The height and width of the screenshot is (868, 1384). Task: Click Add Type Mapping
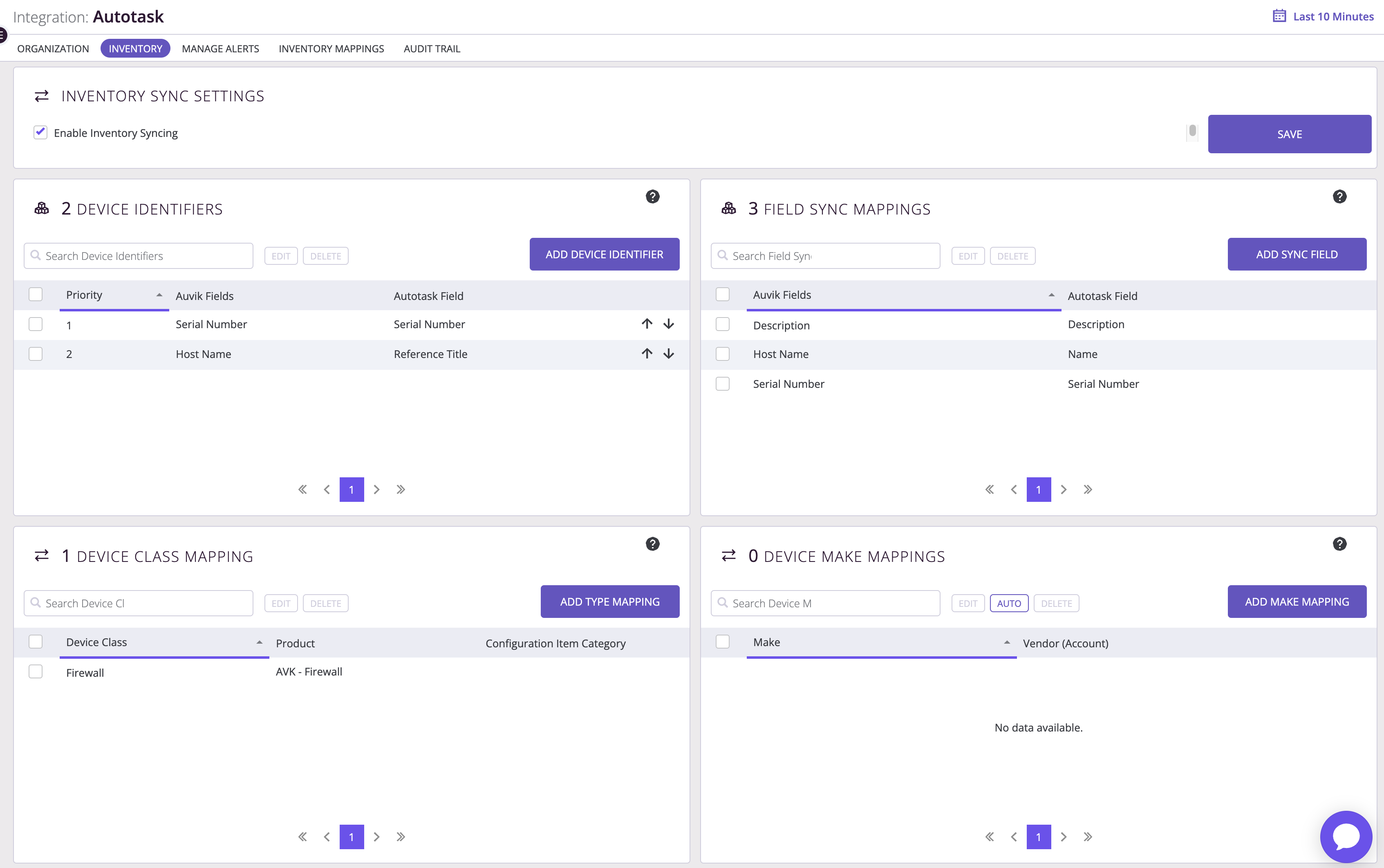point(609,602)
